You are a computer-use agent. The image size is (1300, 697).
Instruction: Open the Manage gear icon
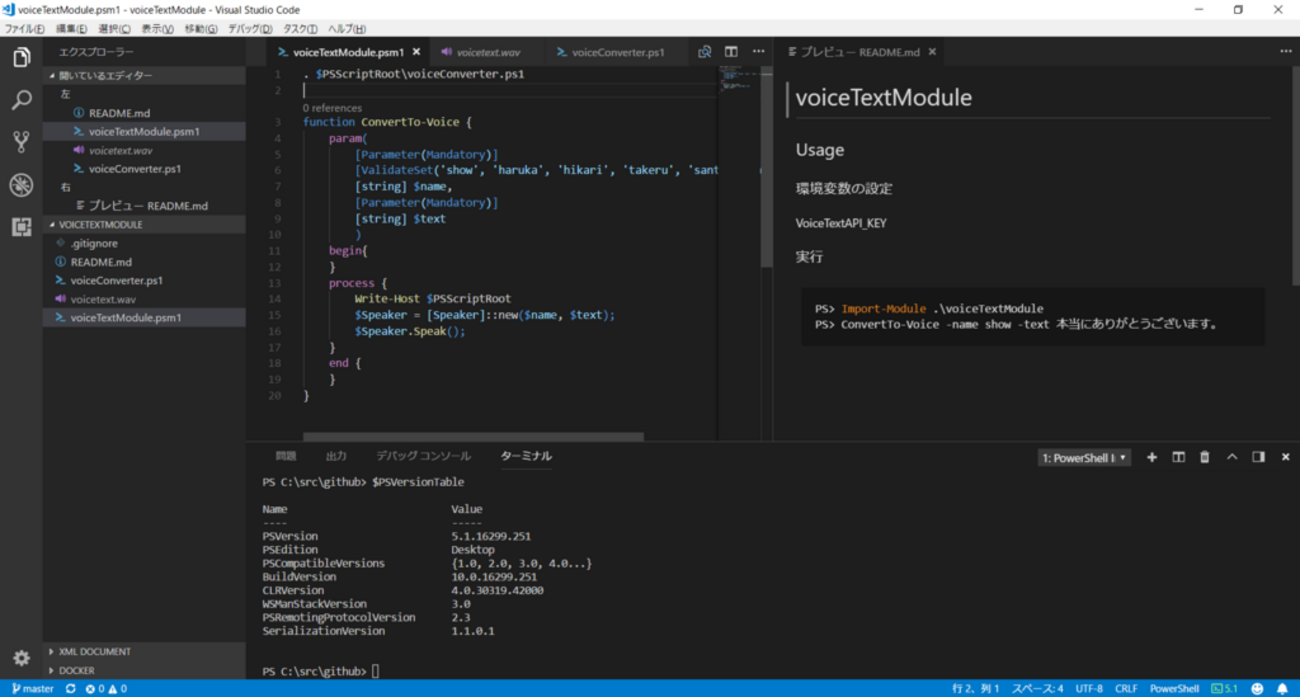coord(21,658)
